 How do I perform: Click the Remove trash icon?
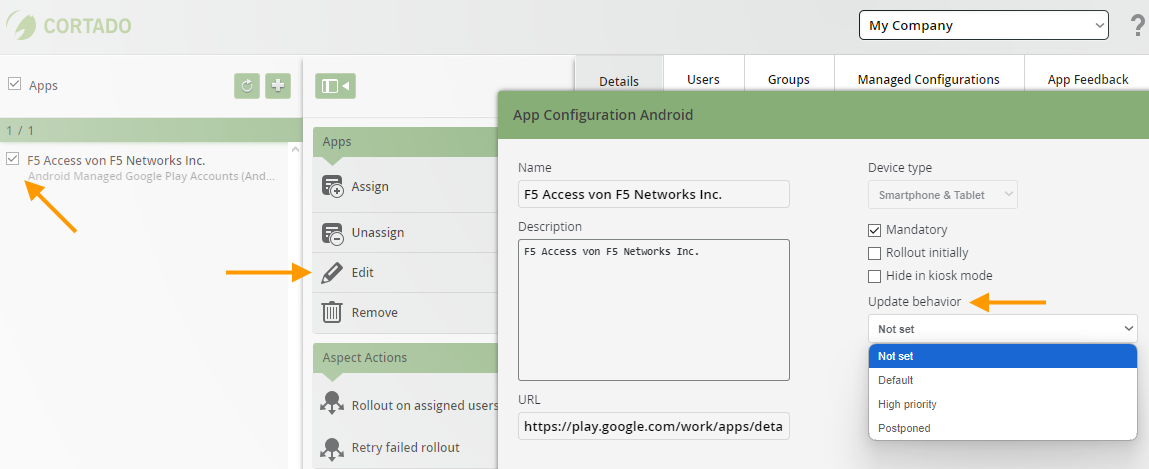pyautogui.click(x=333, y=312)
